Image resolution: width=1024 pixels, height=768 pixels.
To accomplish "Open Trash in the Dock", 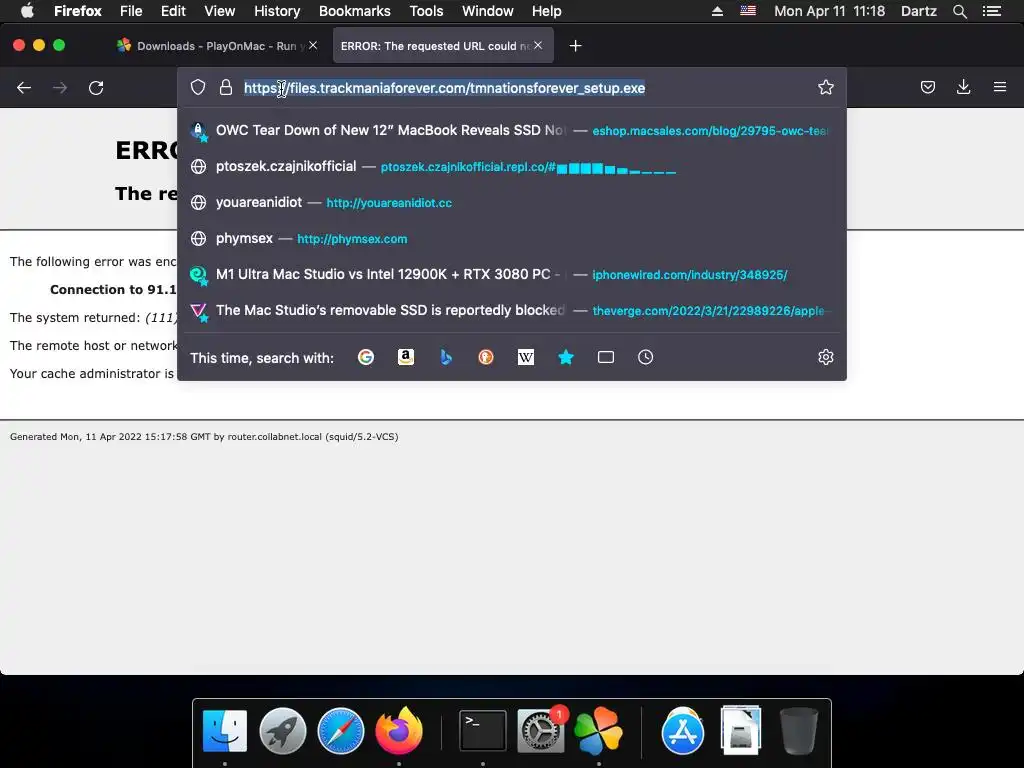I will (799, 731).
